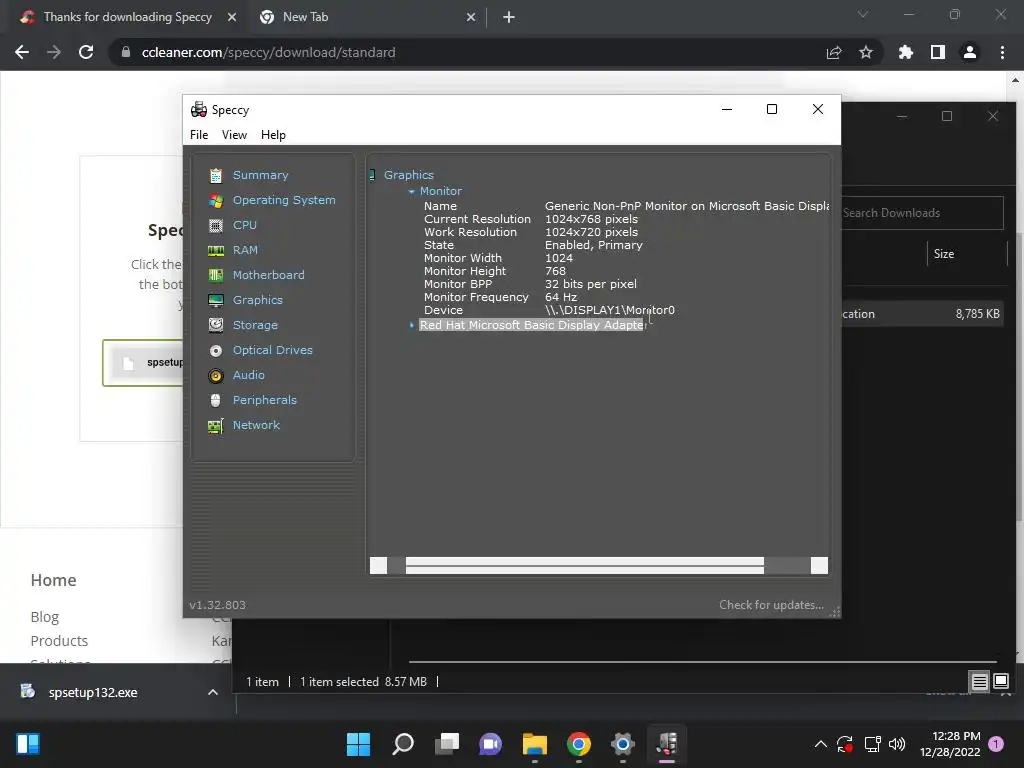Select the RAM module icon
The height and width of the screenshot is (768, 1024).
[216, 250]
